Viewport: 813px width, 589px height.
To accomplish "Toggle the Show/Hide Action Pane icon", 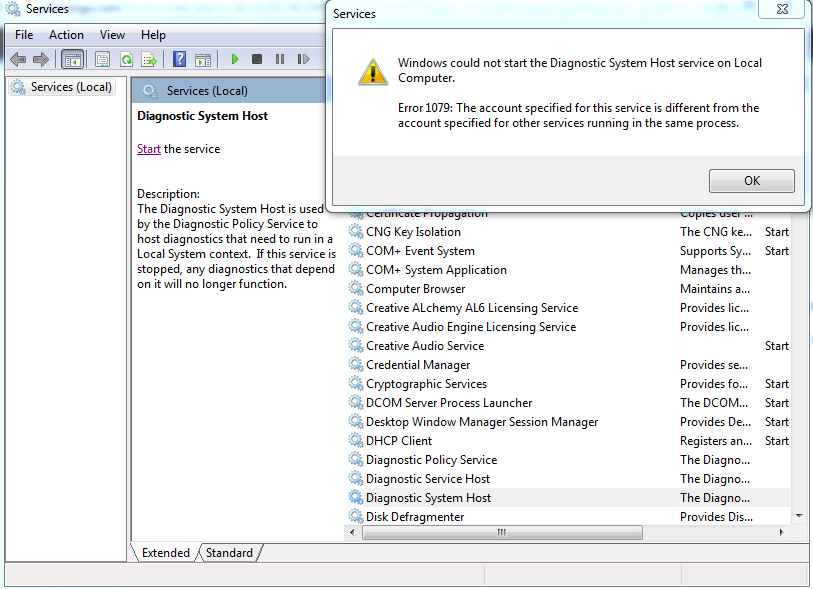I will click(x=203, y=60).
